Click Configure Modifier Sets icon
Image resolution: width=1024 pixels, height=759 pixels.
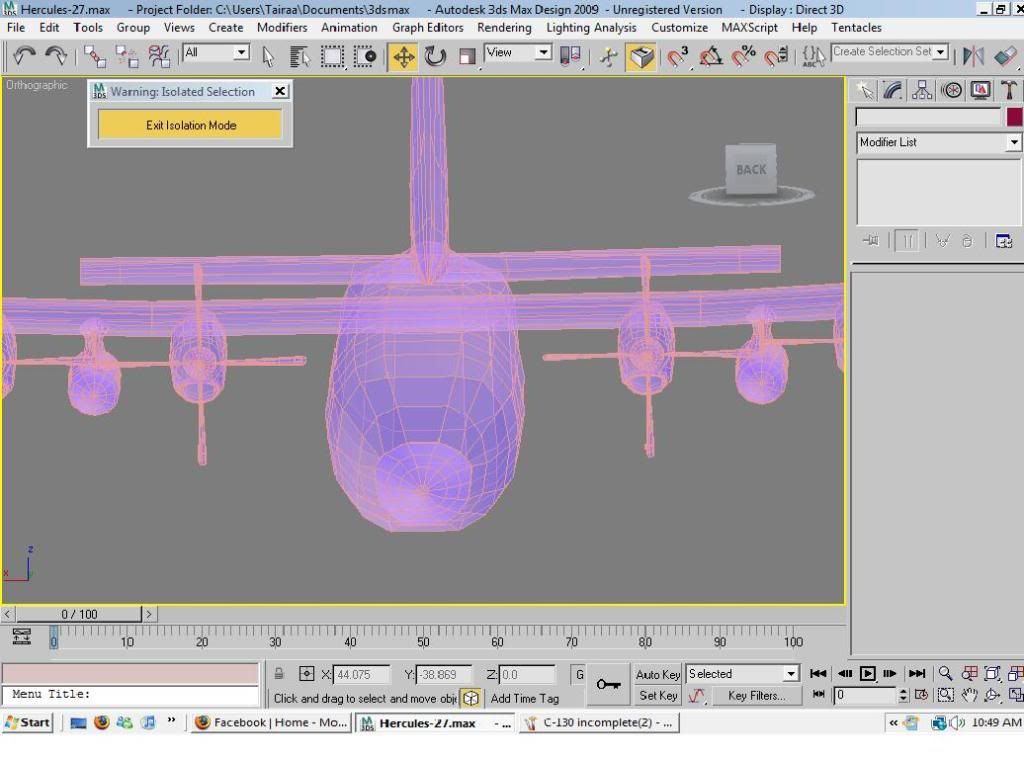point(1004,241)
